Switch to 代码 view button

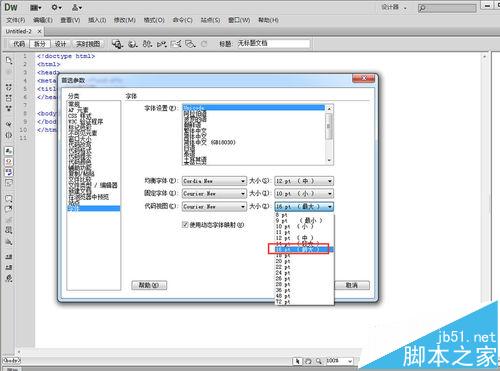point(19,44)
